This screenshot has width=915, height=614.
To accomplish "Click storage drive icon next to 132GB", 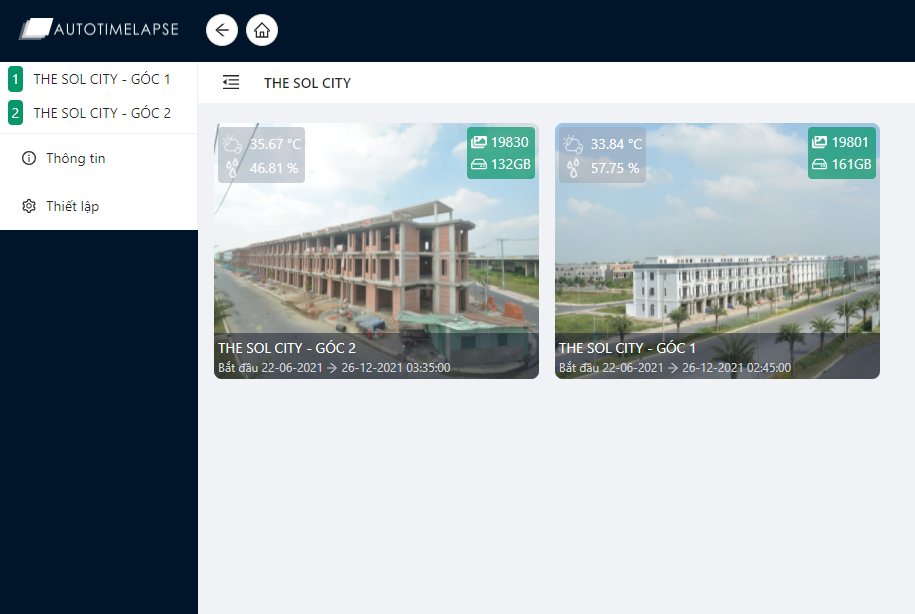I will tap(479, 164).
